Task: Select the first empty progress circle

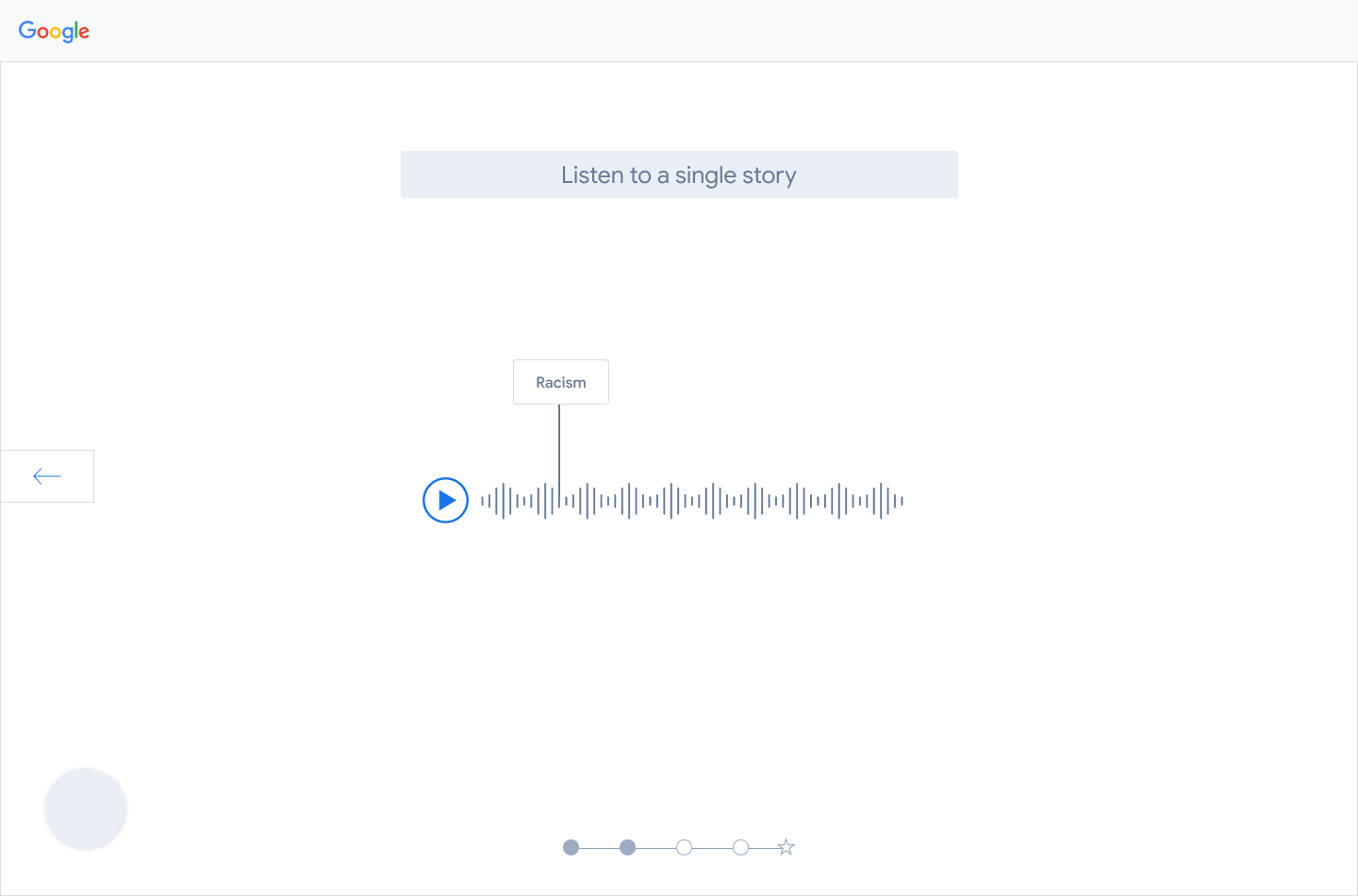Action: [684, 848]
